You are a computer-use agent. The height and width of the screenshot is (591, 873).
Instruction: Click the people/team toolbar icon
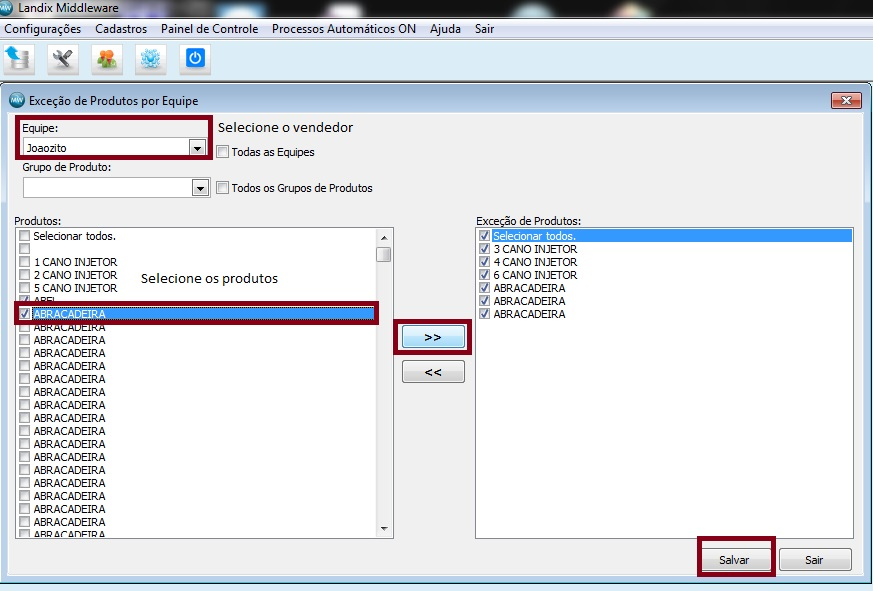click(x=106, y=59)
